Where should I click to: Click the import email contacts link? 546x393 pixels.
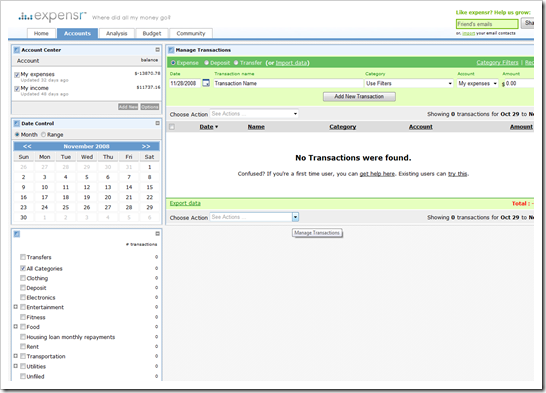click(468, 33)
